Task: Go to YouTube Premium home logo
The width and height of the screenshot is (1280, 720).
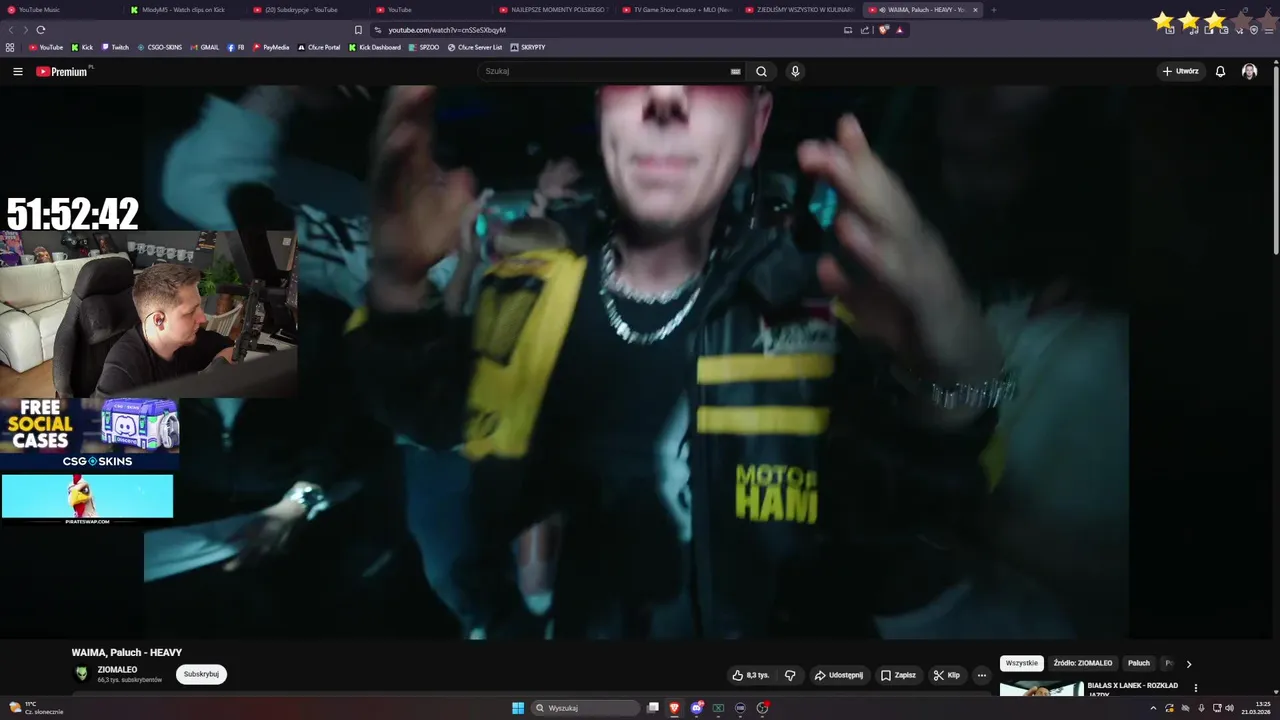Action: [62, 71]
